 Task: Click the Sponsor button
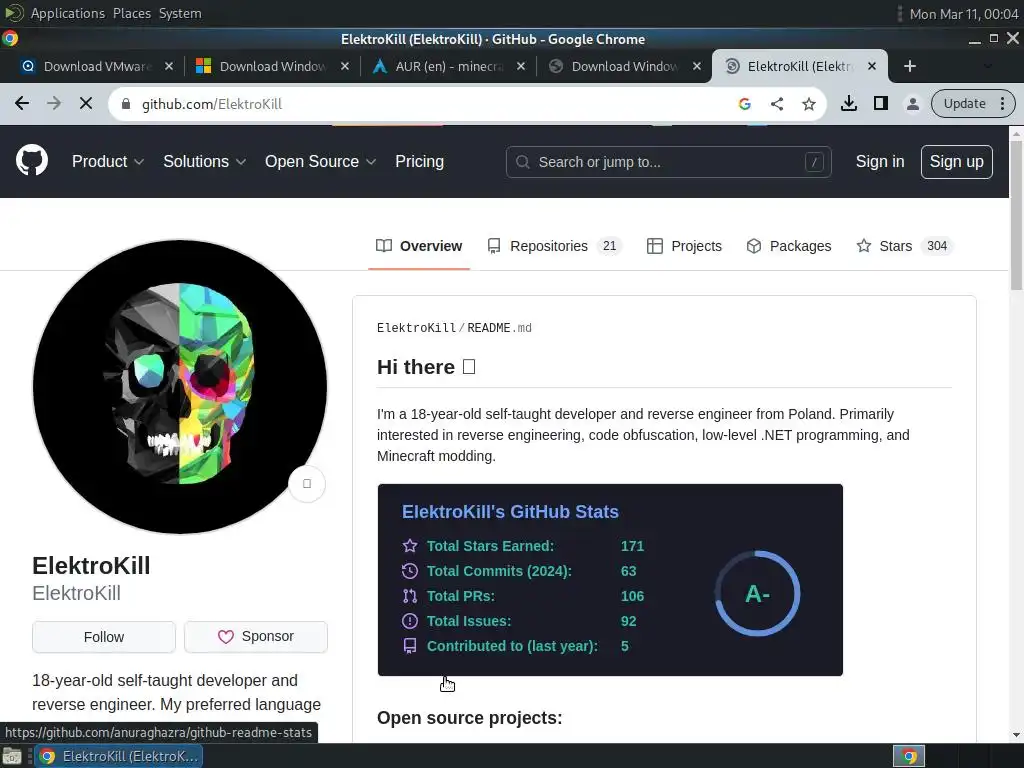[x=256, y=637]
